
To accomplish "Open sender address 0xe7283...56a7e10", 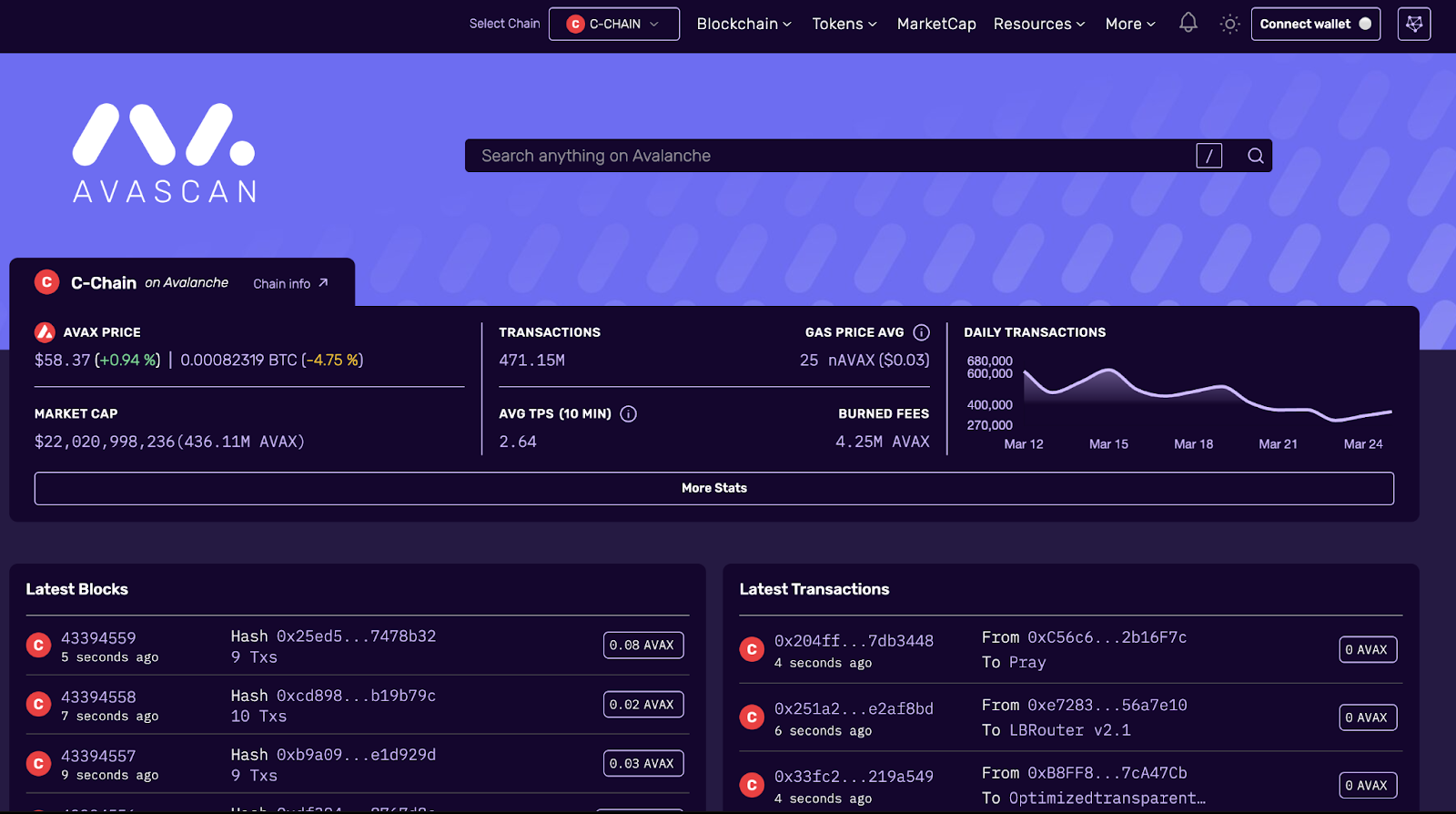I will point(1107,706).
